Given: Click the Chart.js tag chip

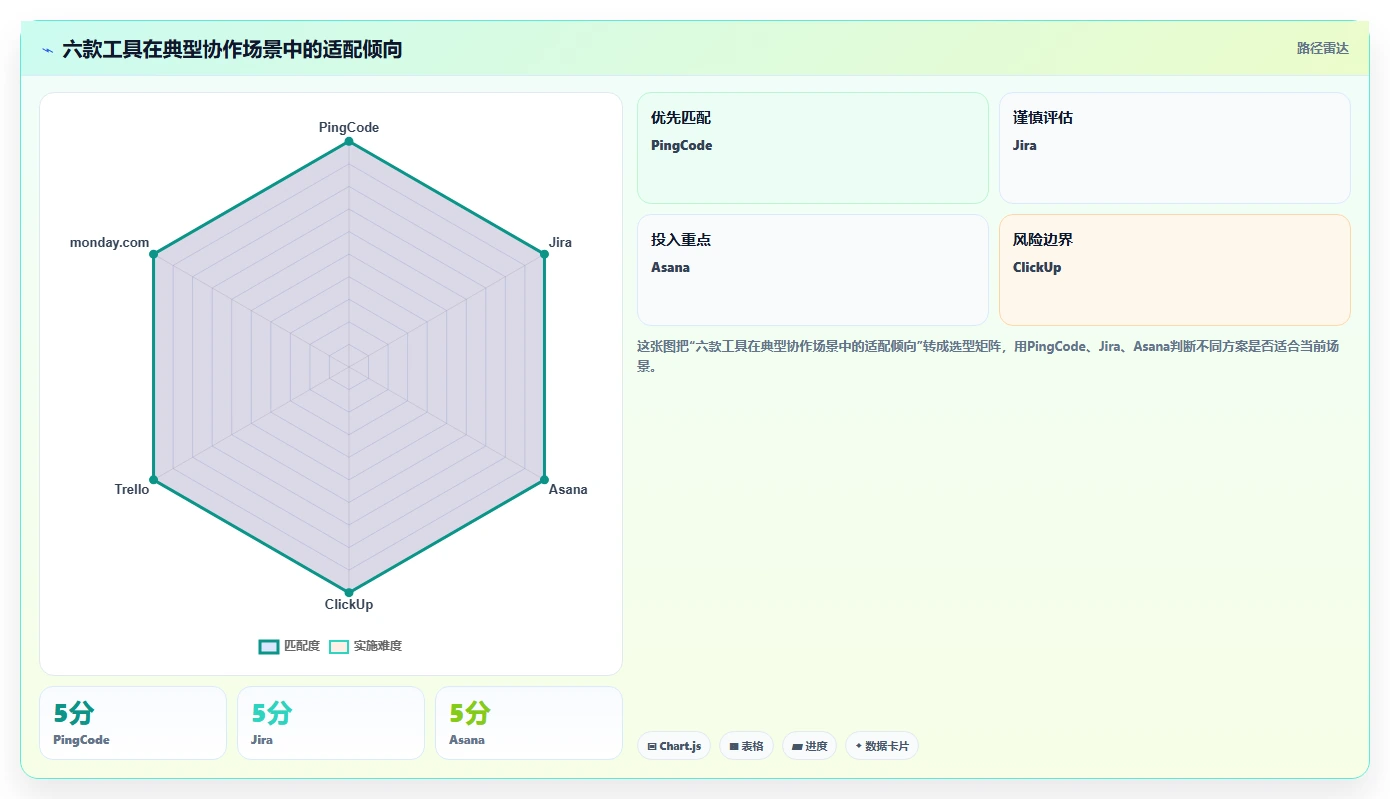Looking at the screenshot, I should (674, 746).
